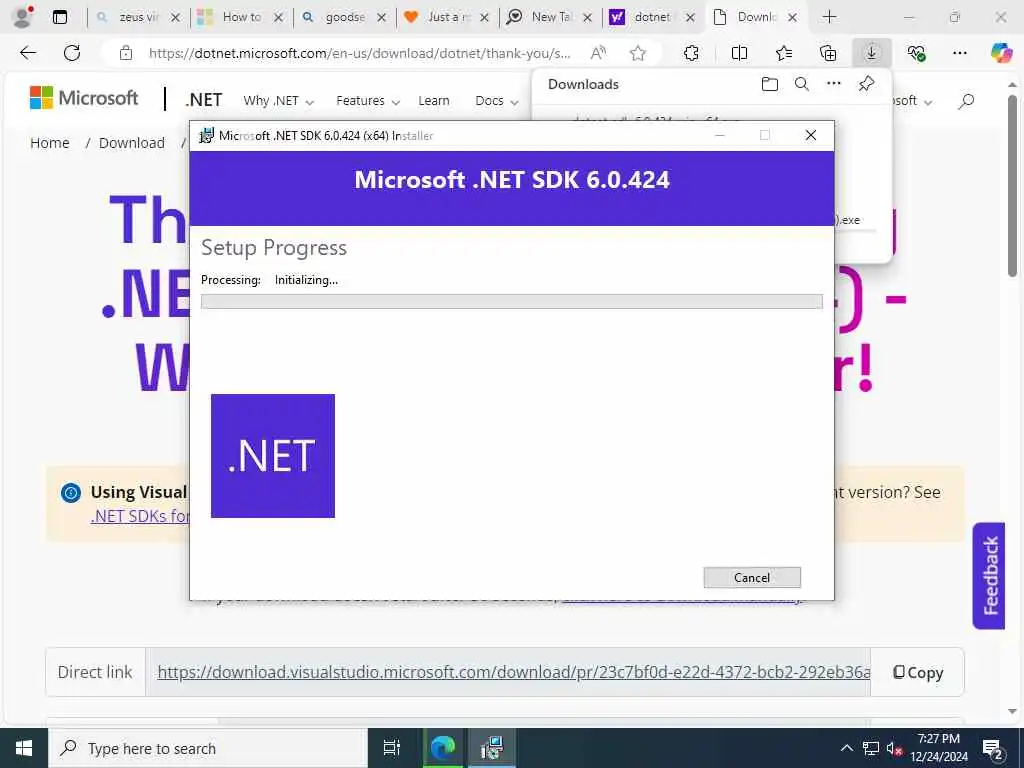1024x768 pixels.
Task: Open the tab actions menu icon
Action: pos(59,18)
